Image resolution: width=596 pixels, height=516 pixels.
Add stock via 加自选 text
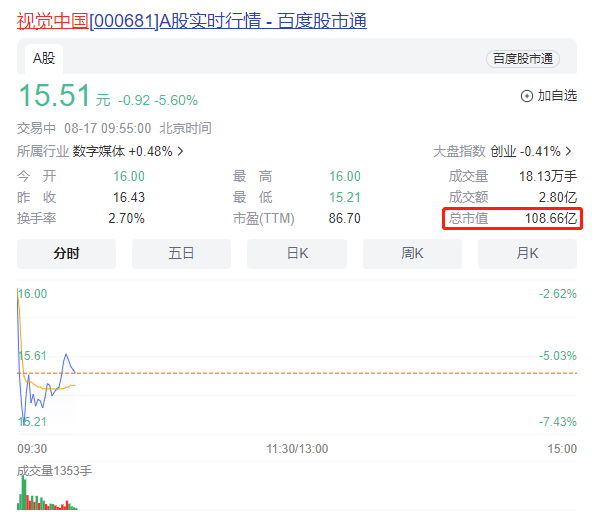(557, 96)
